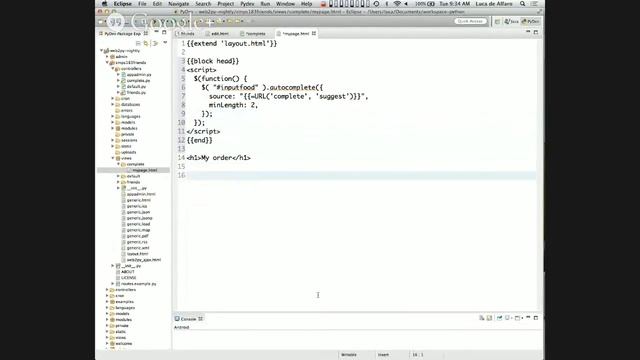Collapse the web2py-nightly project node
Screen dimensions: 640x360
click(x=102, y=51)
